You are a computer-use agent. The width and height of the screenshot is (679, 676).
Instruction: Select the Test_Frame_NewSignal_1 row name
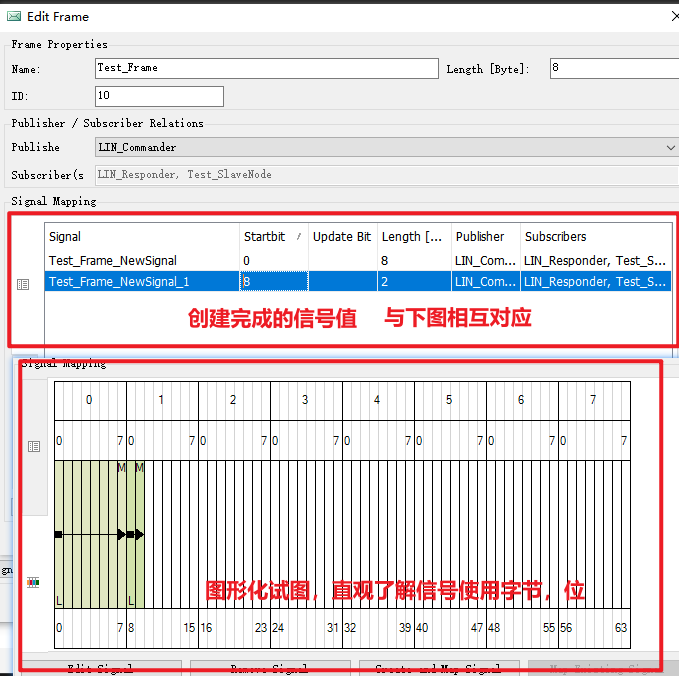click(120, 282)
